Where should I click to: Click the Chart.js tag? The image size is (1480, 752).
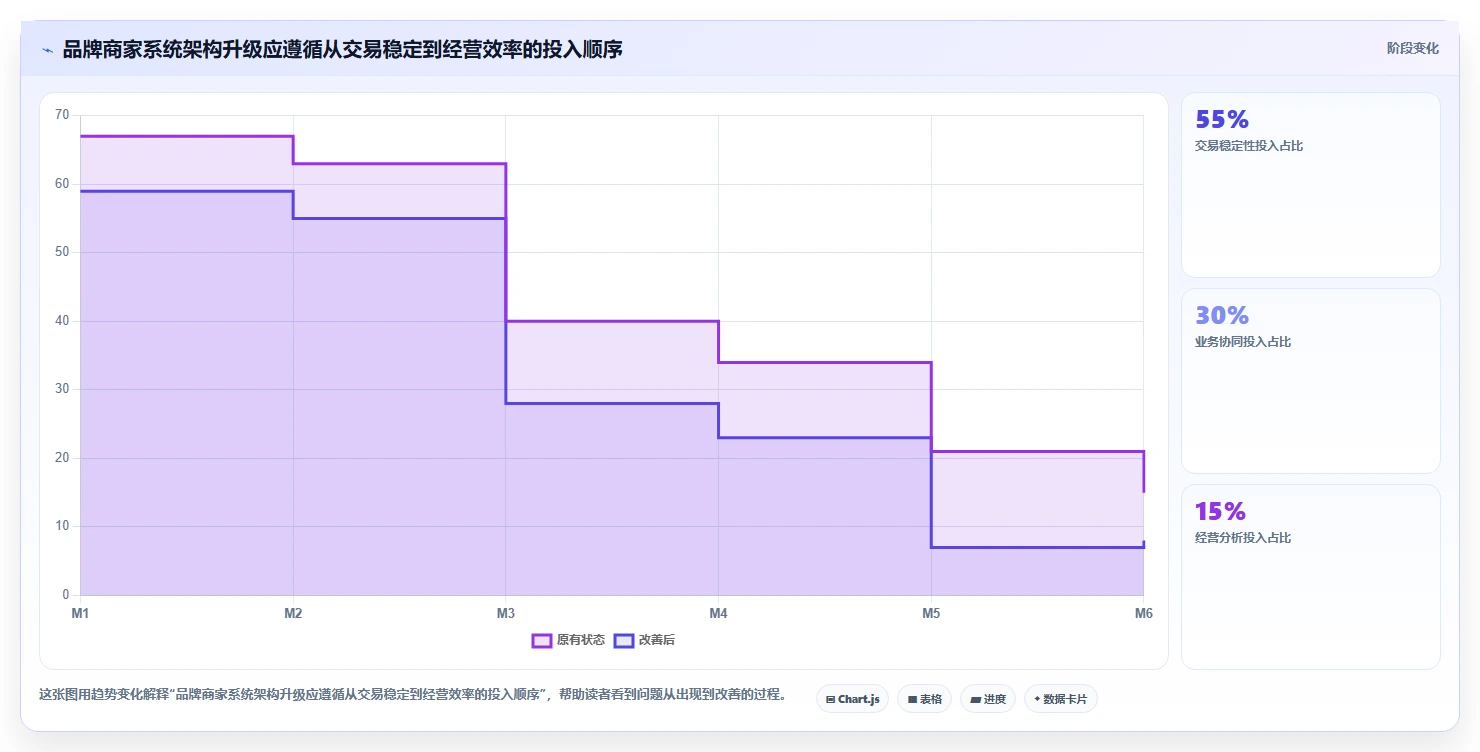(853, 699)
